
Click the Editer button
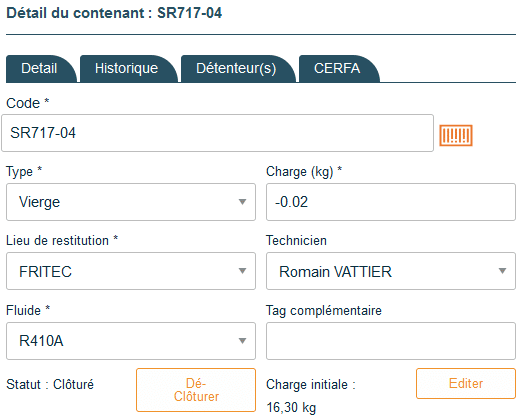tap(466, 383)
